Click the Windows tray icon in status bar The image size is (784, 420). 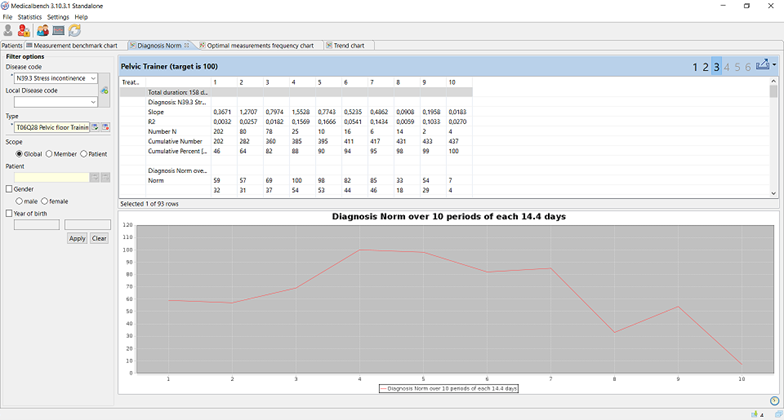(x=756, y=414)
